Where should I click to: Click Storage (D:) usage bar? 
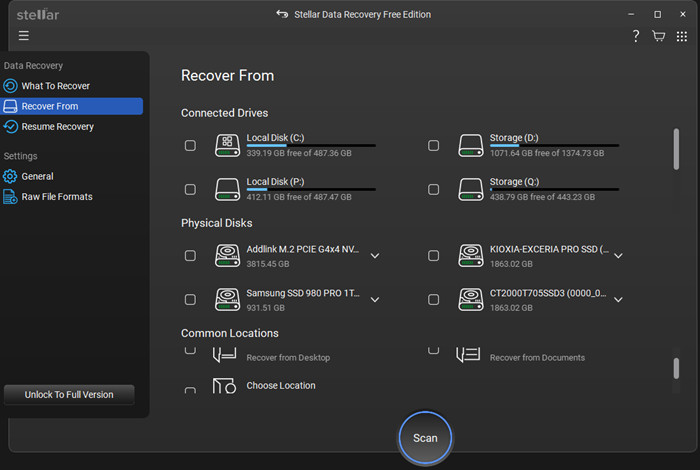(x=554, y=146)
